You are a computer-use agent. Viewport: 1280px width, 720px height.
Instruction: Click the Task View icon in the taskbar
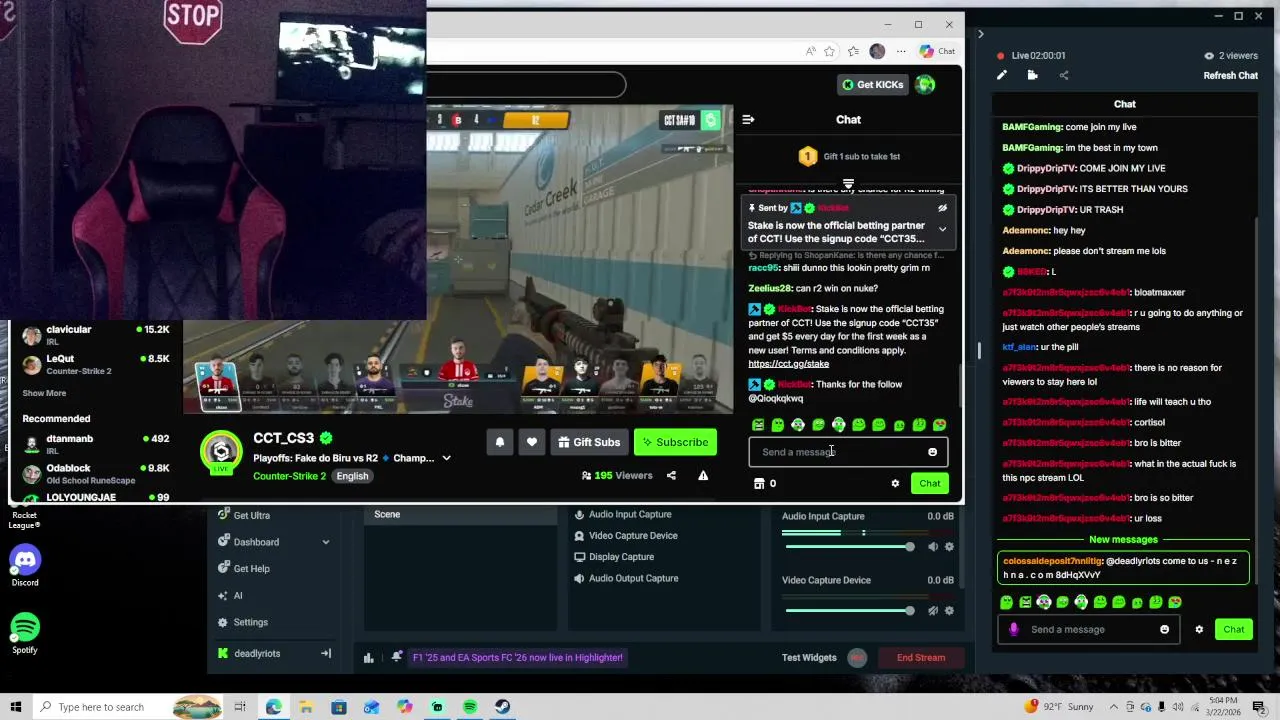click(x=240, y=707)
